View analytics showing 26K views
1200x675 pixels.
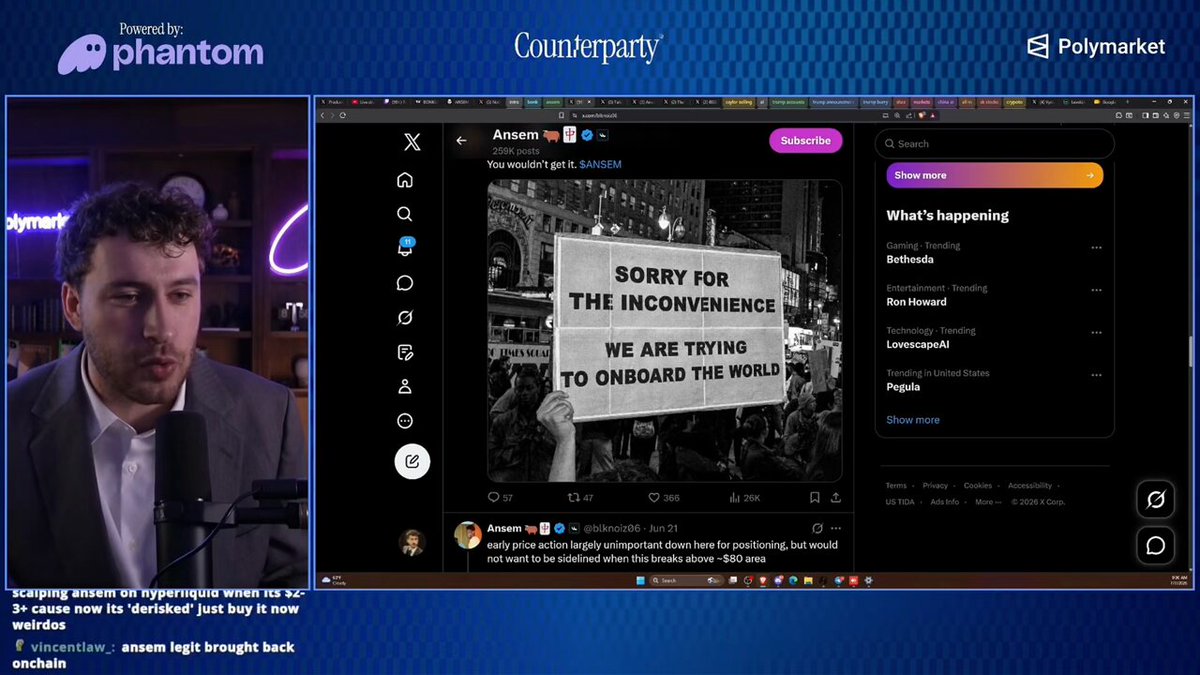(745, 497)
